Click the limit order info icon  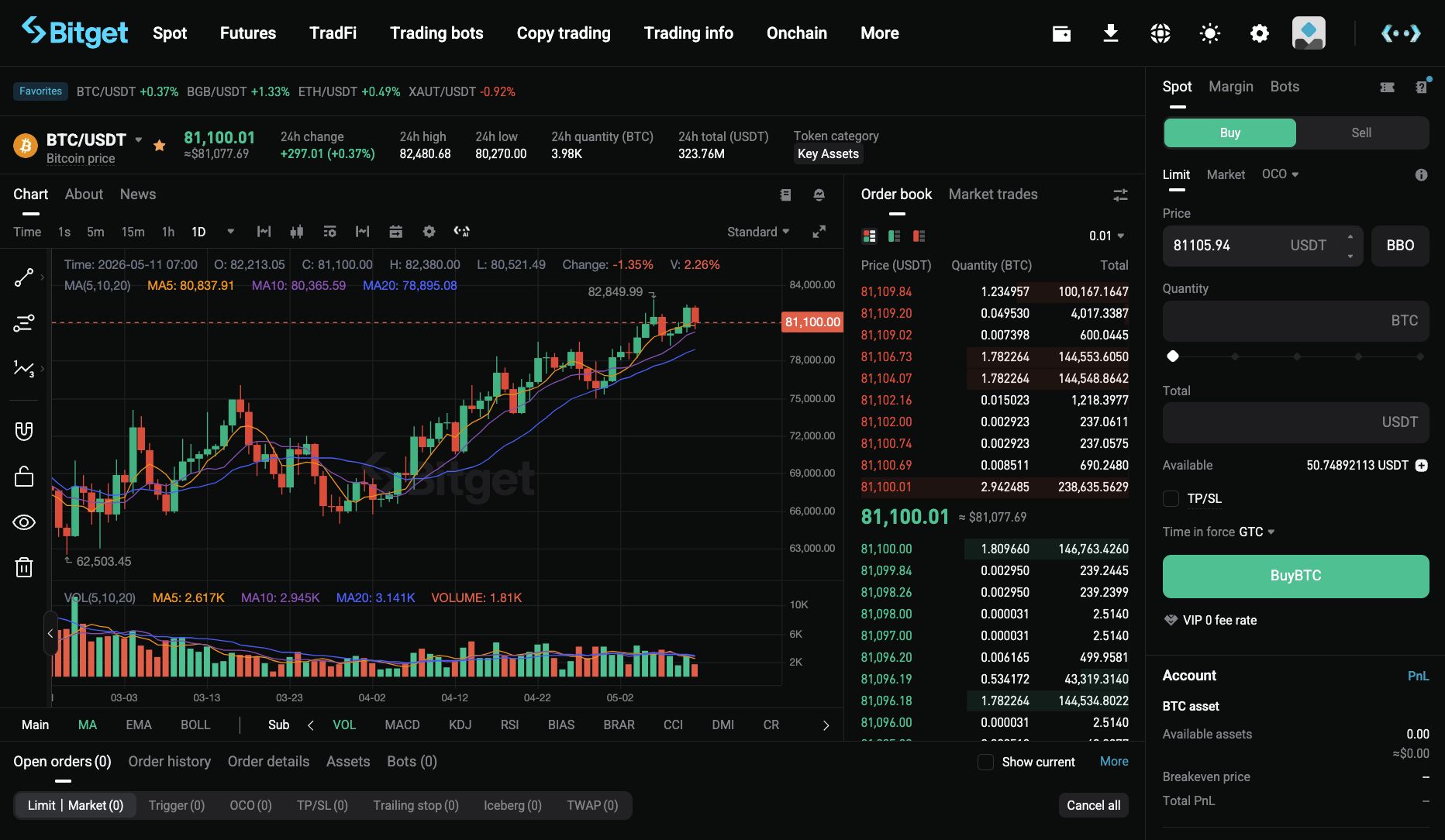(x=1421, y=175)
